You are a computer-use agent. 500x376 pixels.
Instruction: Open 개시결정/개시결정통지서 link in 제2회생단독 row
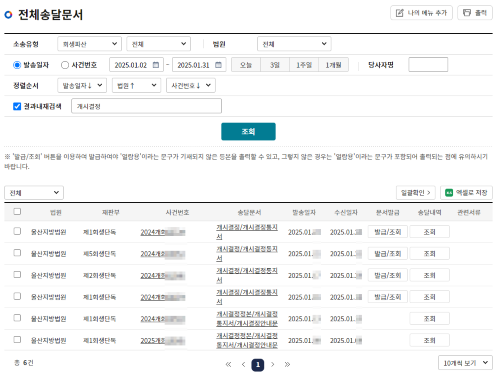click(247, 275)
